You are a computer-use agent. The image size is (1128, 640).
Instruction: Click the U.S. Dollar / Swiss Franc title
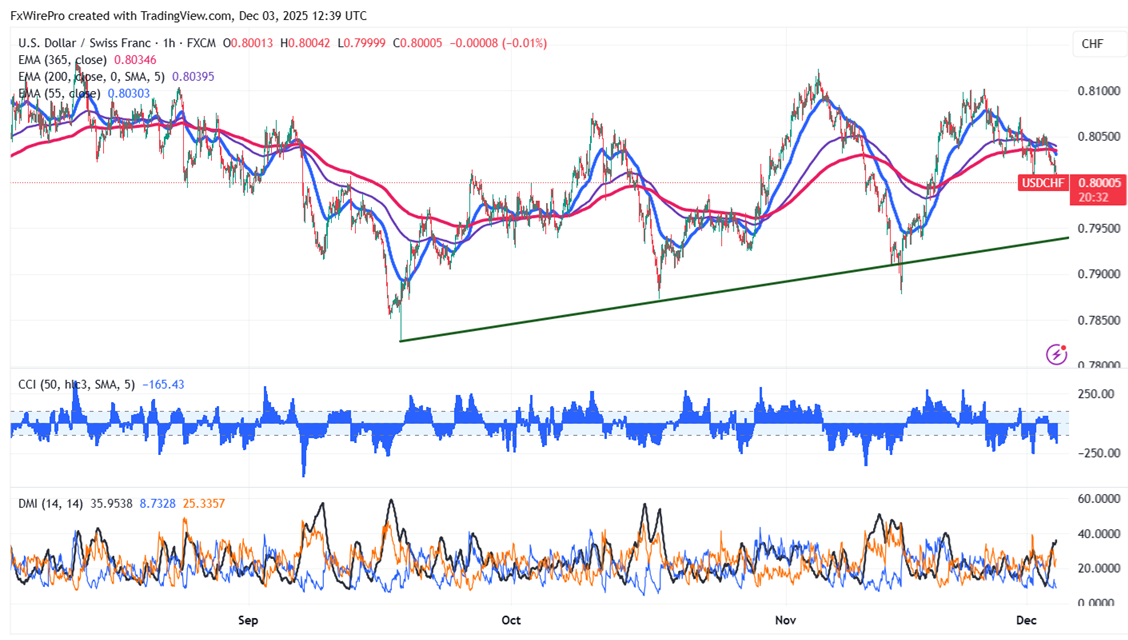pos(84,43)
